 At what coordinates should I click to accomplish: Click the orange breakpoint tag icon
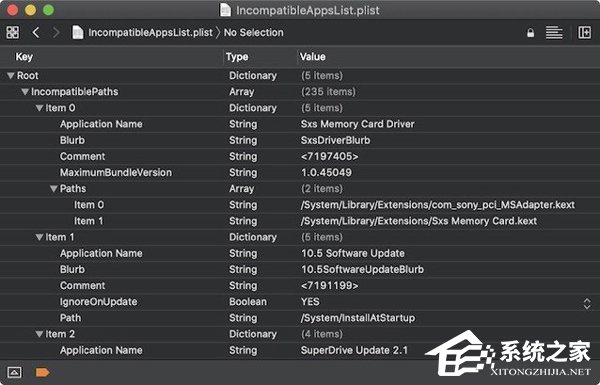point(42,372)
